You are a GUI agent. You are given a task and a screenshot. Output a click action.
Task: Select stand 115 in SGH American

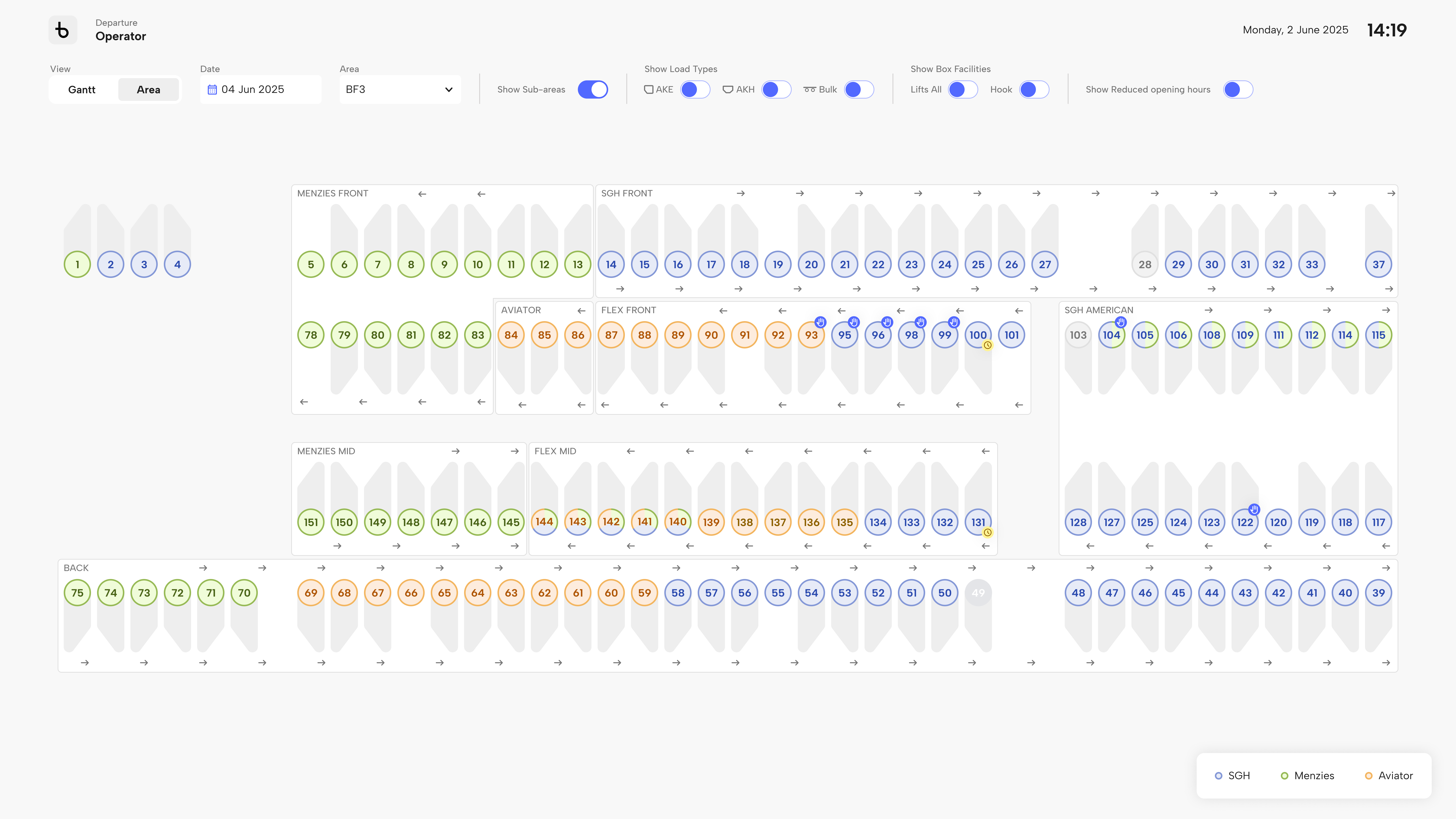[x=1379, y=335]
